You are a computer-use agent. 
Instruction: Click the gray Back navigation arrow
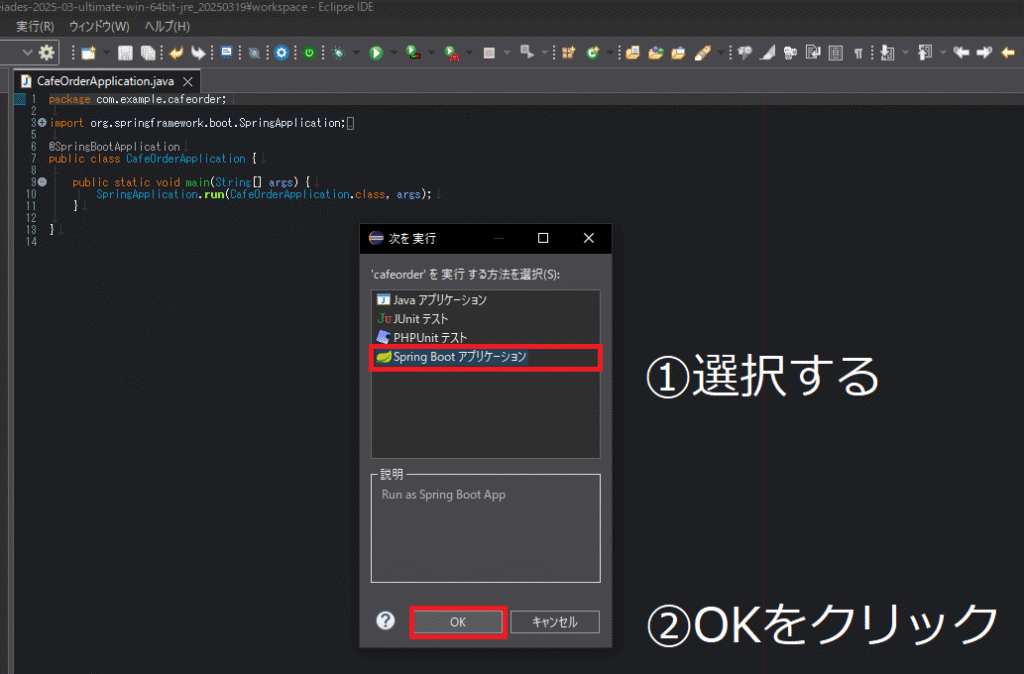[961, 52]
